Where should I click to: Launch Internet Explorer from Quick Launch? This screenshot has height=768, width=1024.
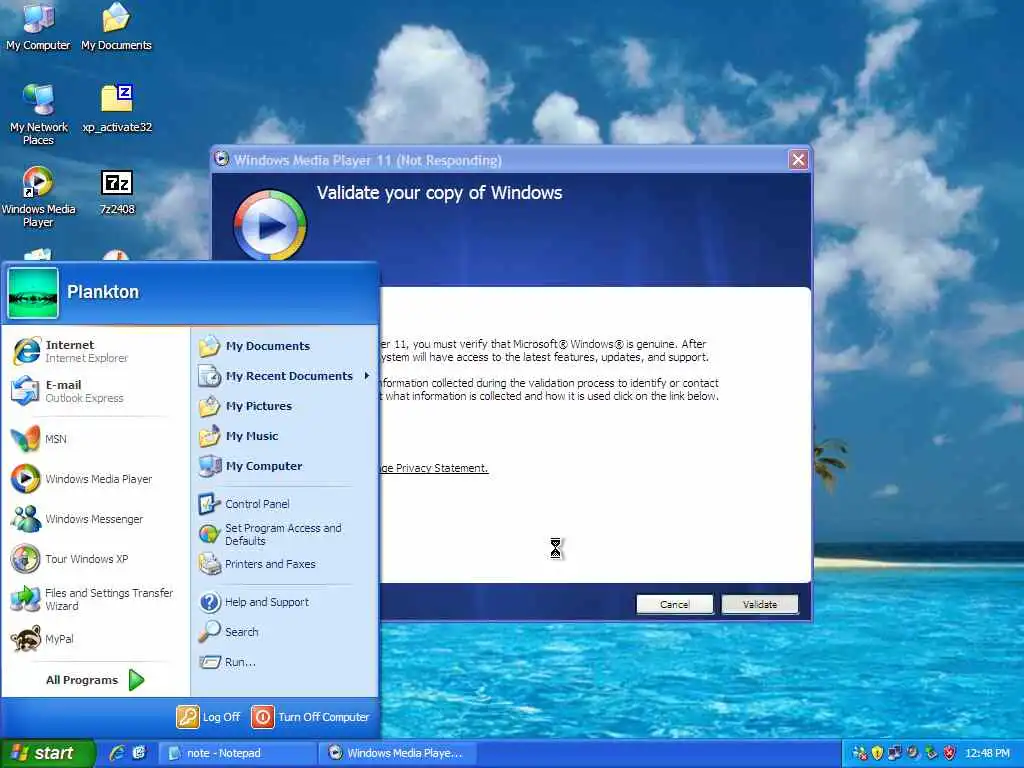tap(117, 753)
